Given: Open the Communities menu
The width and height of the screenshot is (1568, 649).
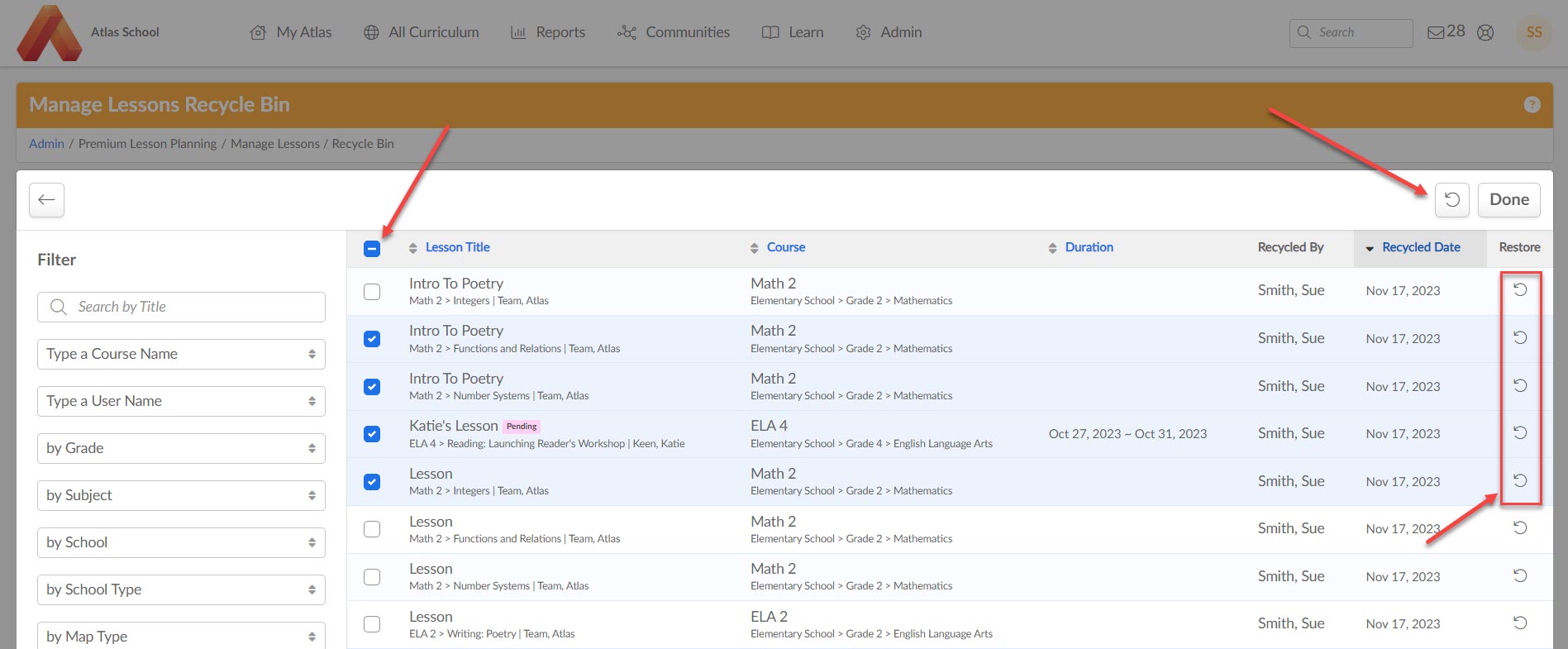Looking at the screenshot, I should tap(674, 32).
